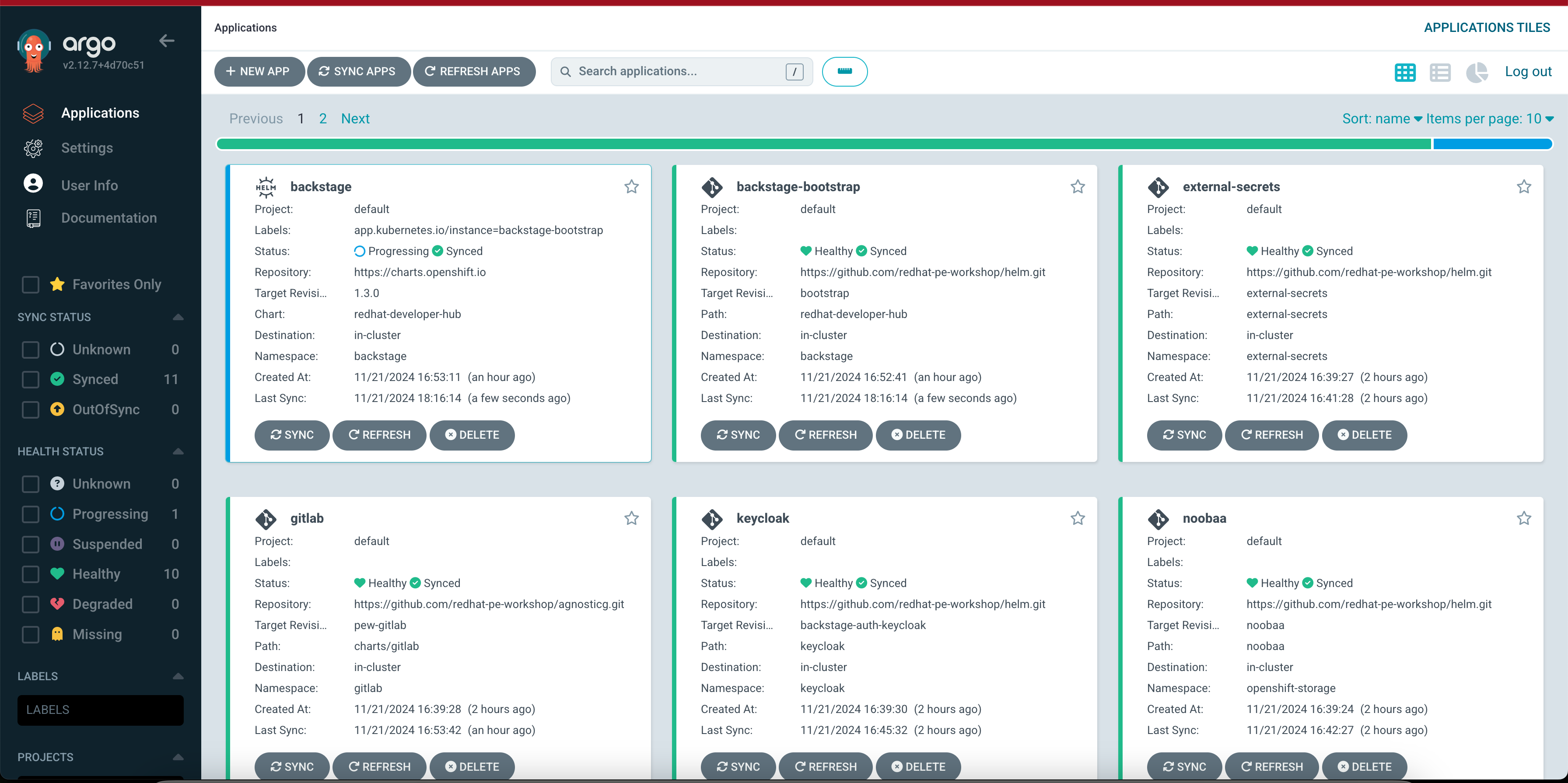Viewport: 1568px width, 783px height.
Task: Click green Healthy segment of status bar
Action: [x=823, y=144]
